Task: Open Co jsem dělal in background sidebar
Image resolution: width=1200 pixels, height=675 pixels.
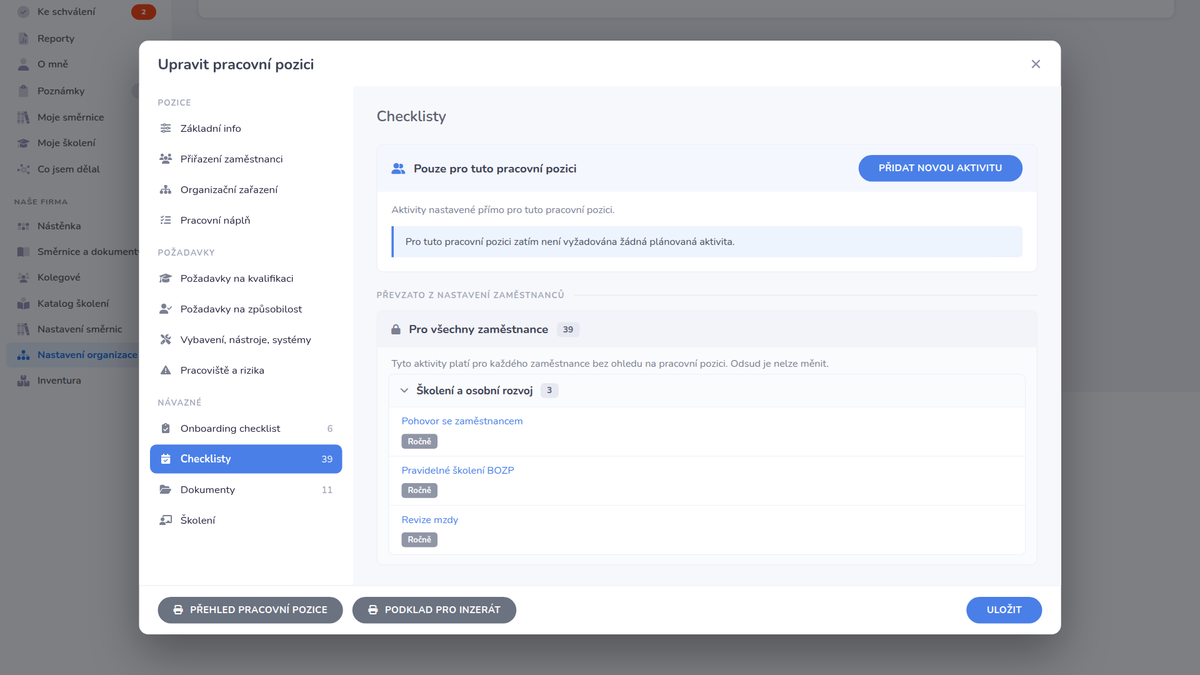Action: click(x=68, y=169)
